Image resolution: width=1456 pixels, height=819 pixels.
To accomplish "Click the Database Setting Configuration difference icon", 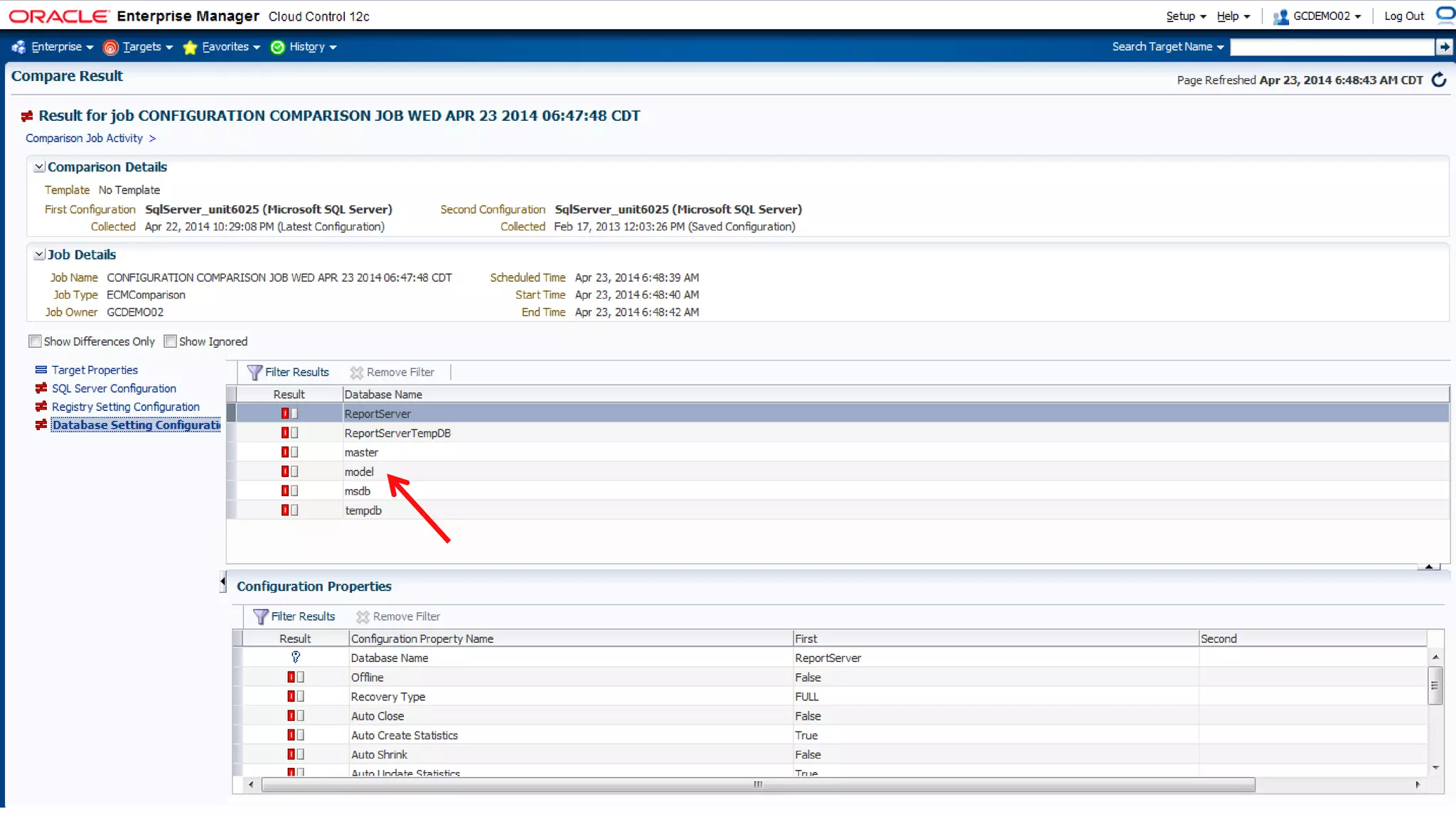I will point(41,425).
